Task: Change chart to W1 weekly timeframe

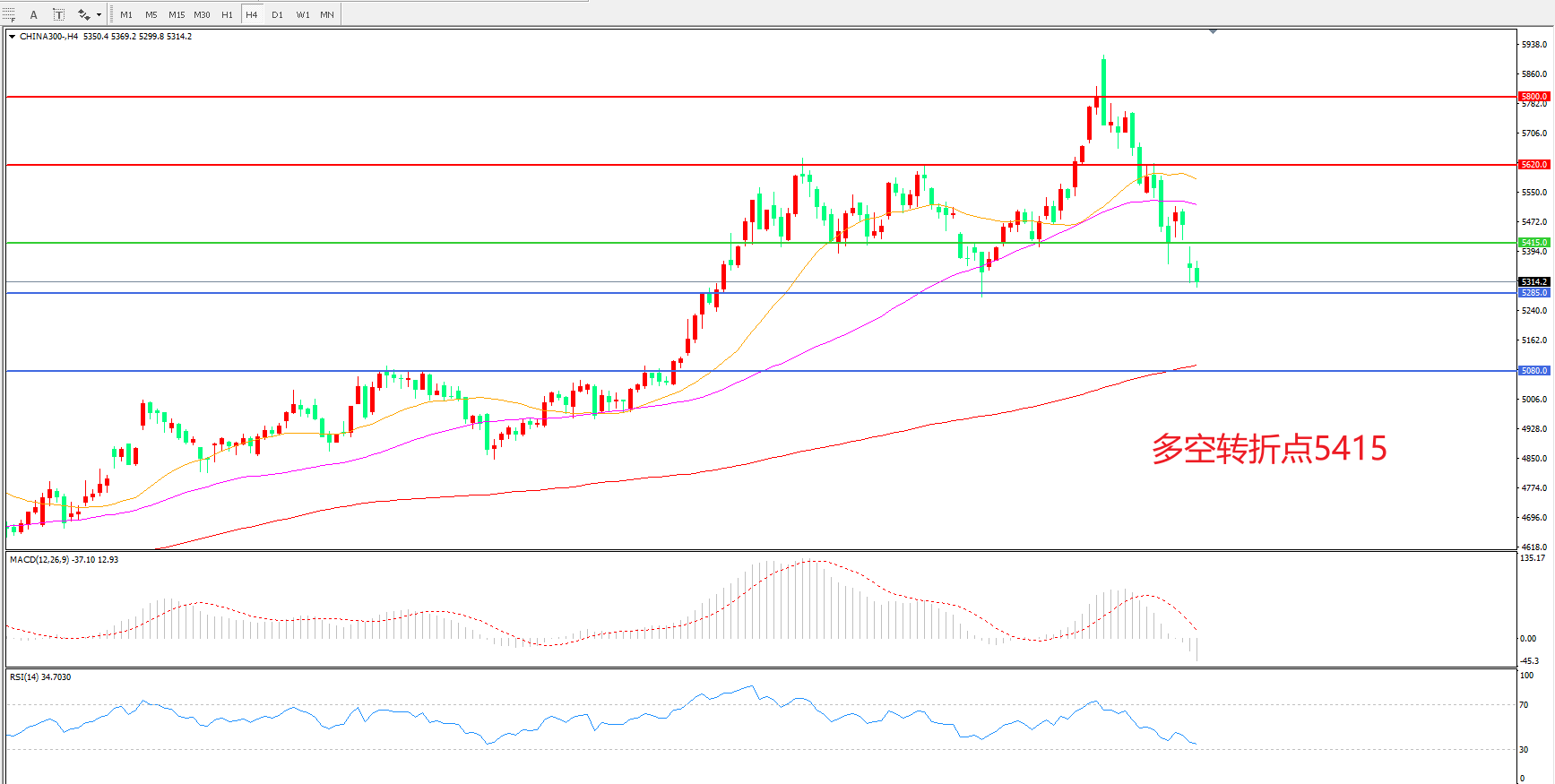Action: pyautogui.click(x=303, y=14)
